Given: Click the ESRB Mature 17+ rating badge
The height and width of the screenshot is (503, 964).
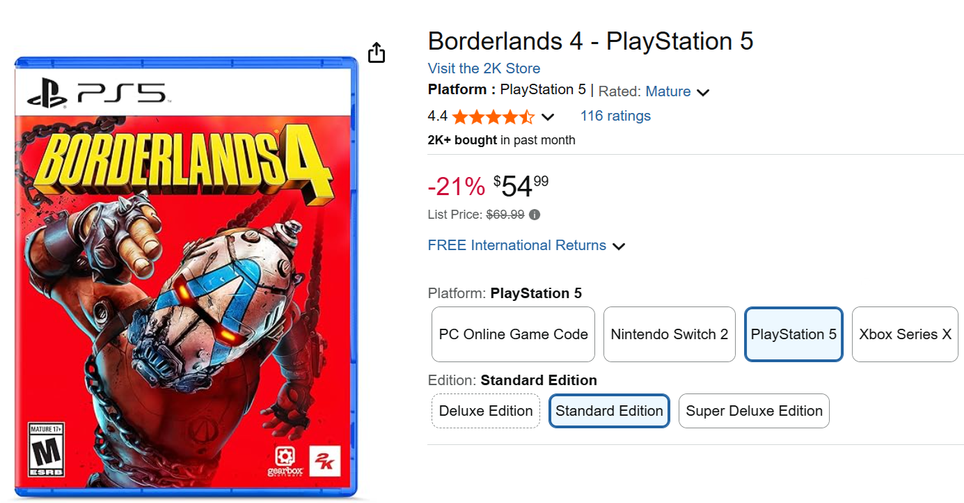Looking at the screenshot, I should coord(43,450).
